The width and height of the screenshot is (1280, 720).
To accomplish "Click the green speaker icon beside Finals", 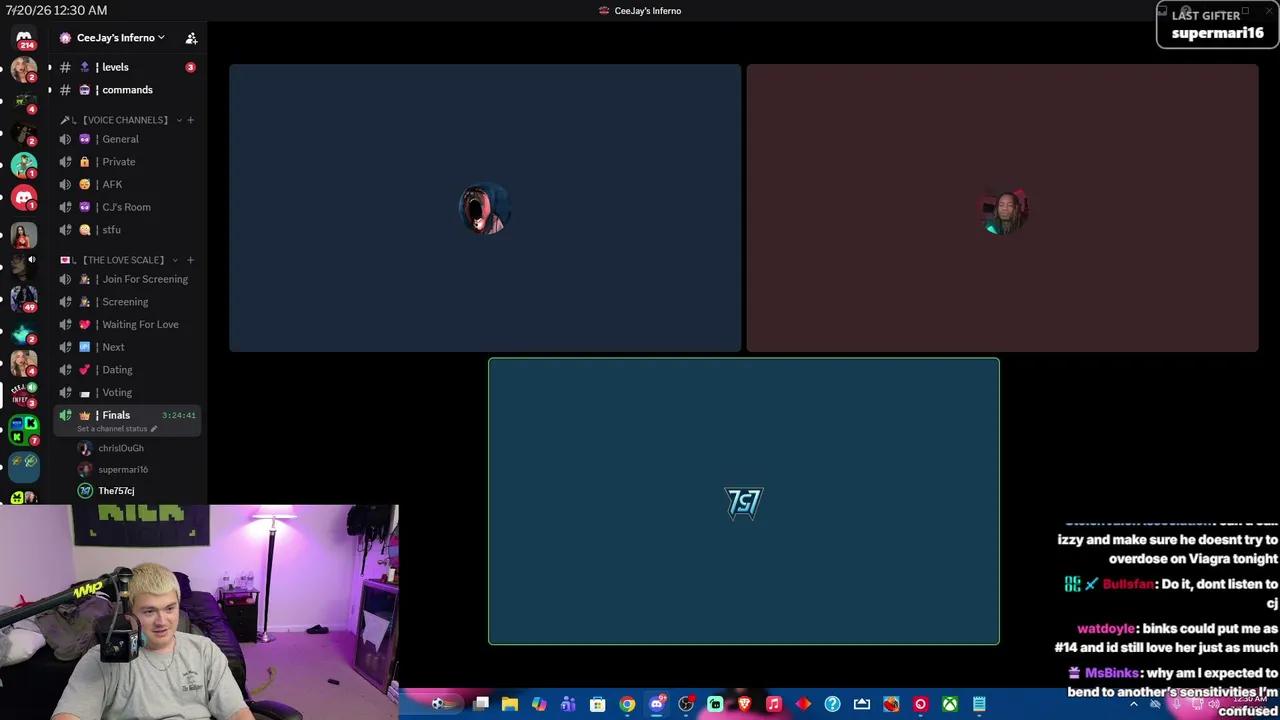I will click(x=65, y=415).
